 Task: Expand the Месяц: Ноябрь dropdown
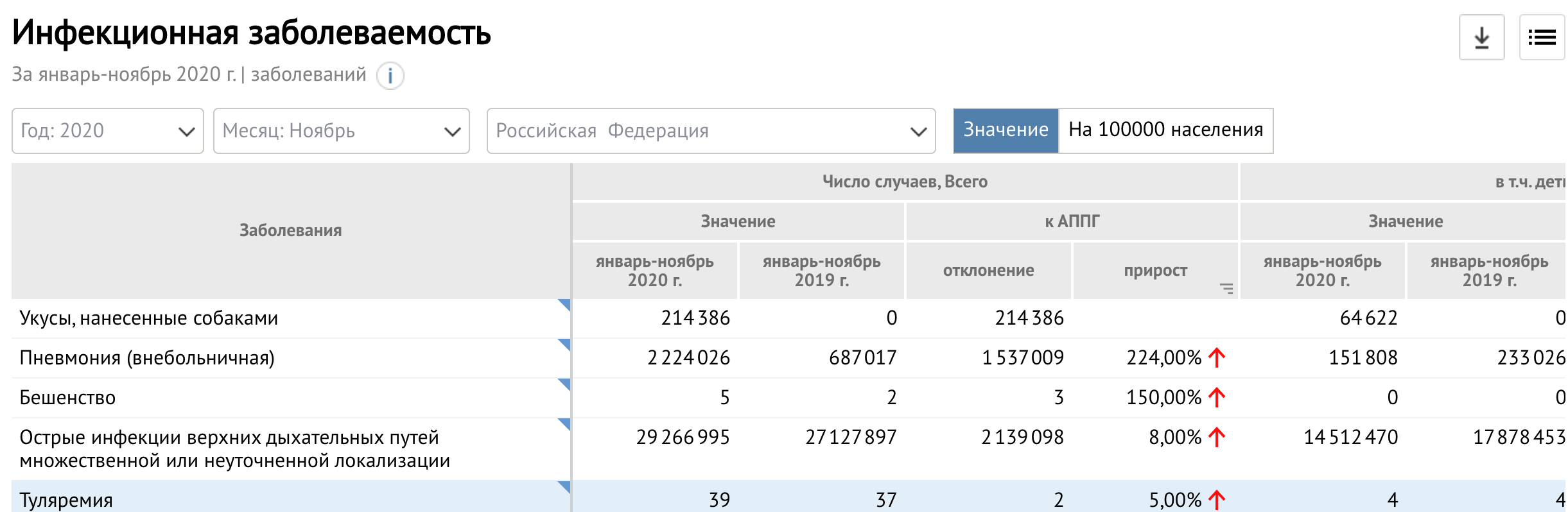tap(341, 131)
